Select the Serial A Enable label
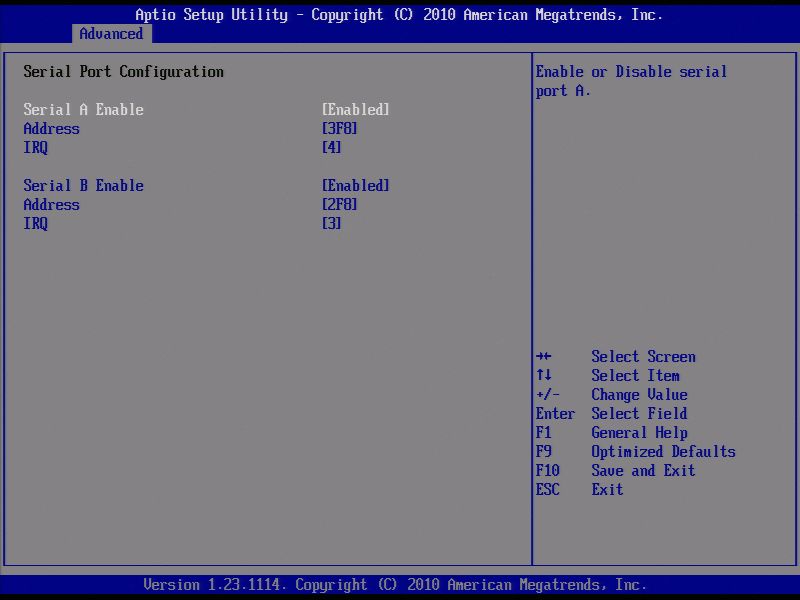 coord(83,109)
